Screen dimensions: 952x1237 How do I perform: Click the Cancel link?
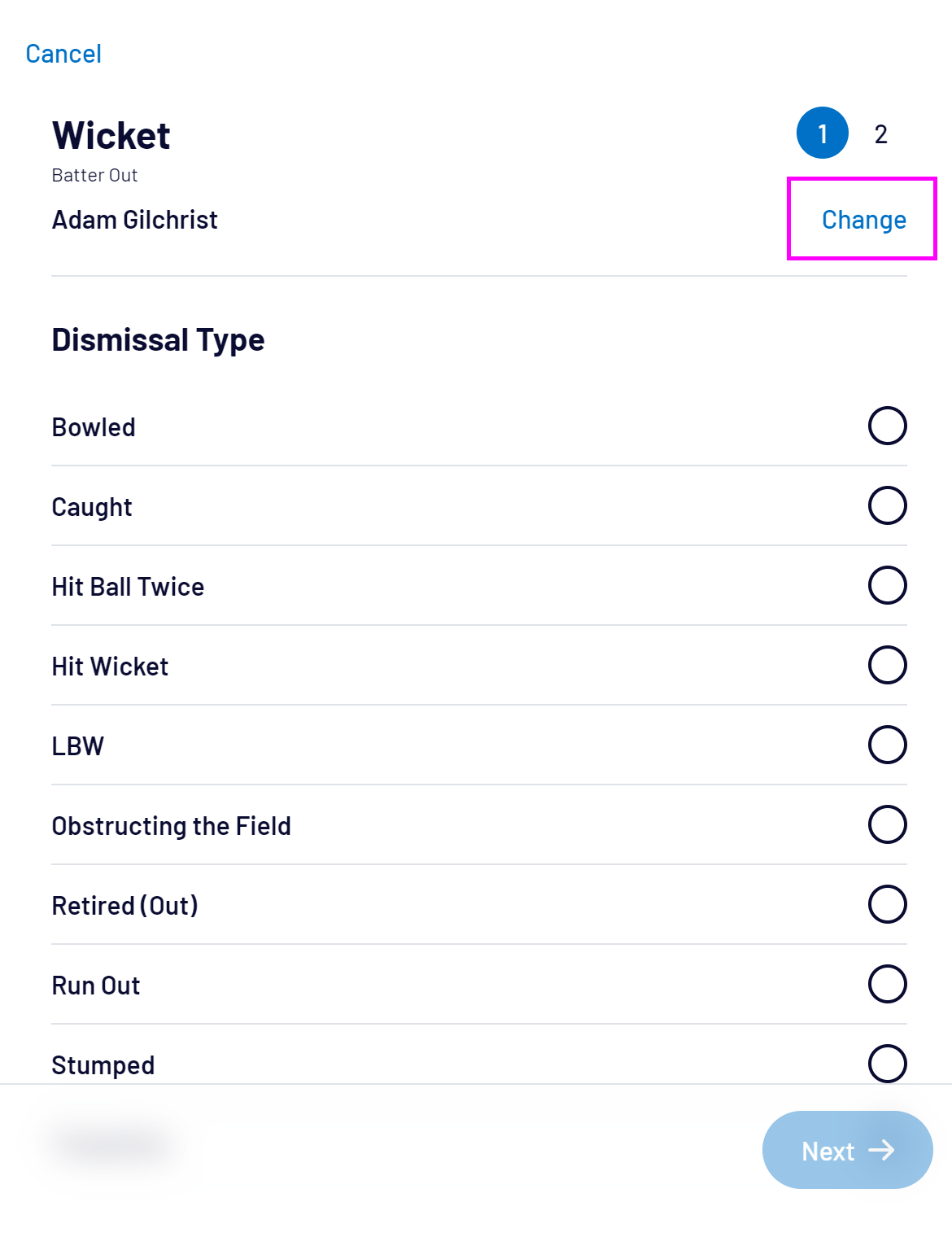63,54
